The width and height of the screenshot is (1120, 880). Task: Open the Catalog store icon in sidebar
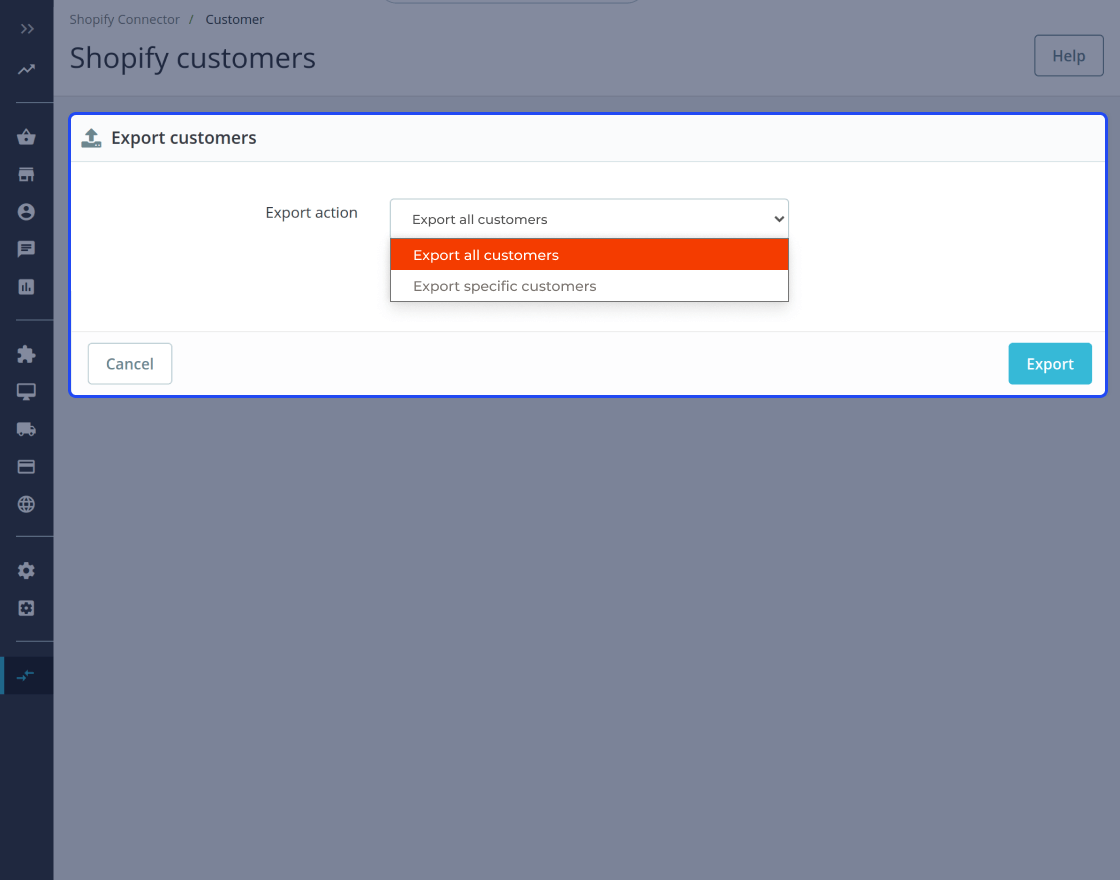pyautogui.click(x=26, y=174)
